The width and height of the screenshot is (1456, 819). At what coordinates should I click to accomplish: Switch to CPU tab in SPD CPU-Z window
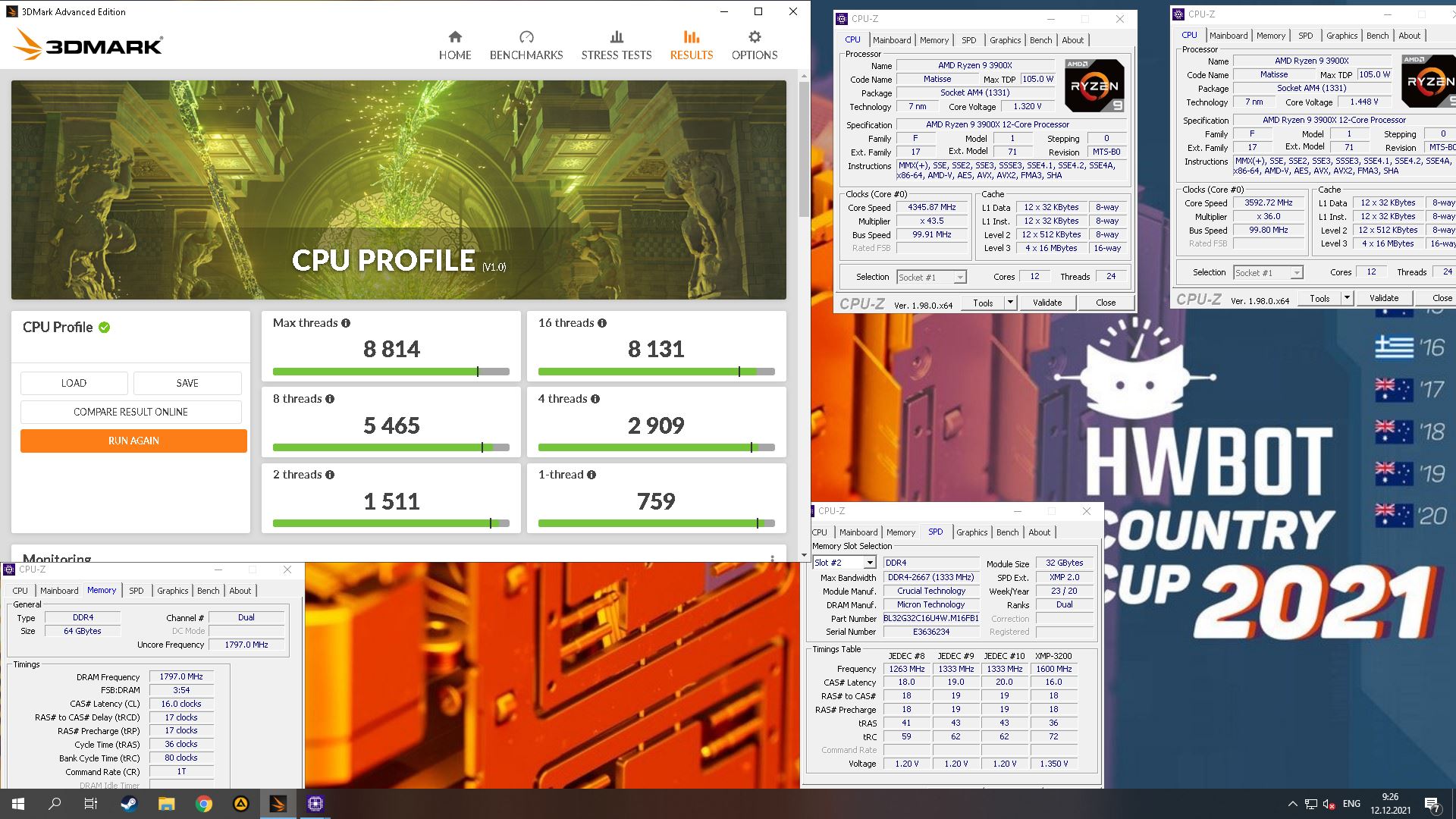point(820,532)
